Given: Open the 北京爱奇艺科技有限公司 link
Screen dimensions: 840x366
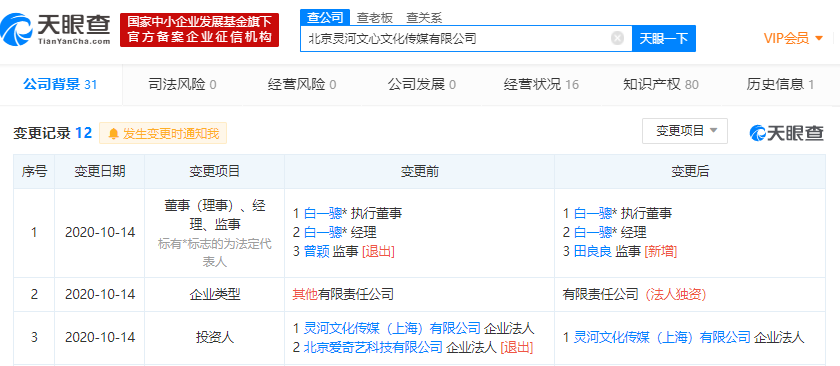Looking at the screenshot, I should [x=373, y=347].
